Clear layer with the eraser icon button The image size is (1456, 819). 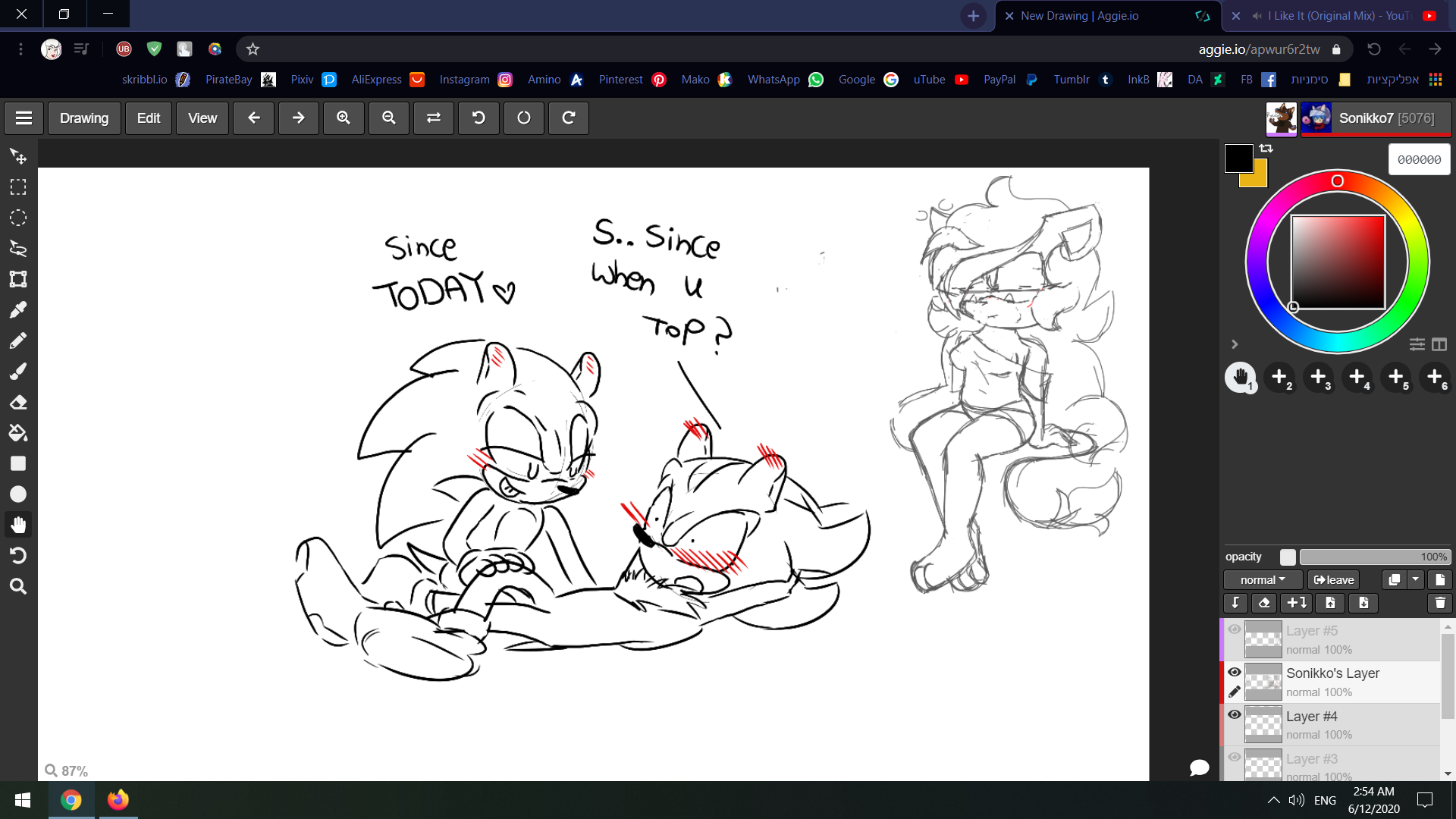pos(1263,603)
